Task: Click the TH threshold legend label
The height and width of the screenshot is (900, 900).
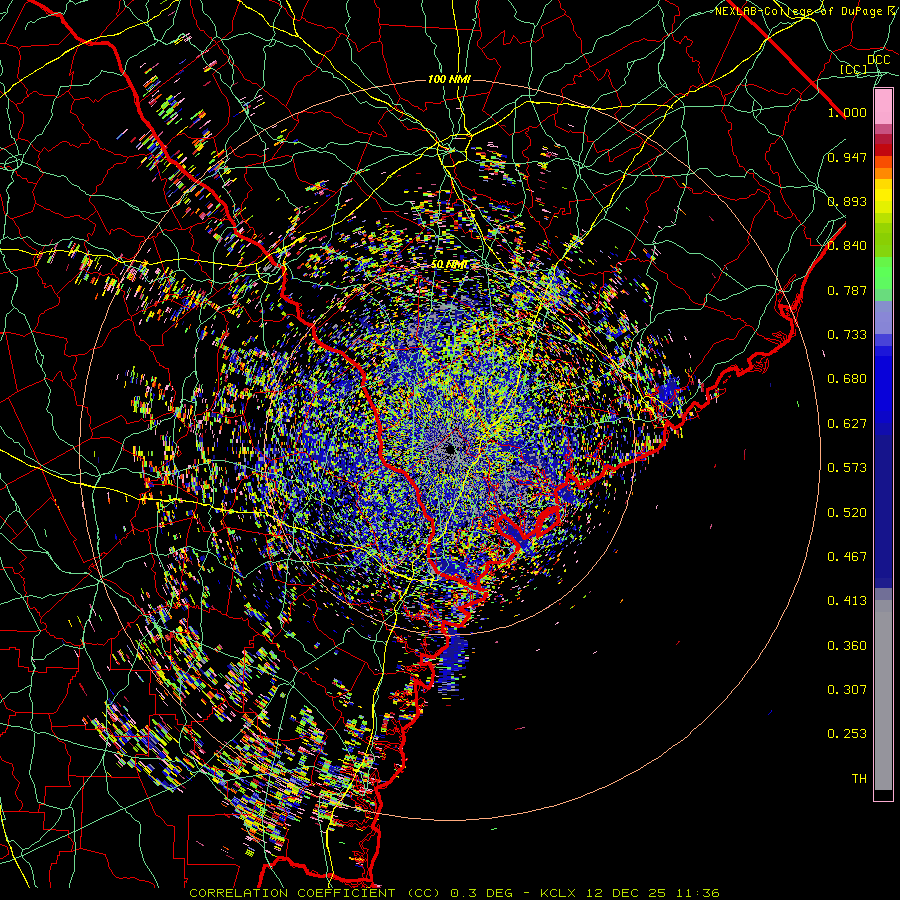Action: [859, 779]
